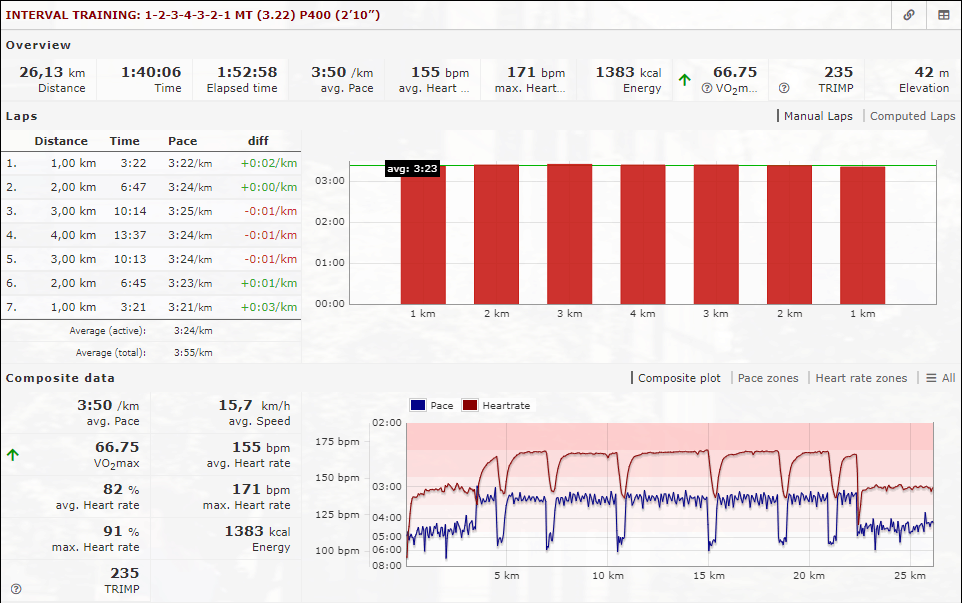Click the Distance column header in Laps

click(61, 141)
